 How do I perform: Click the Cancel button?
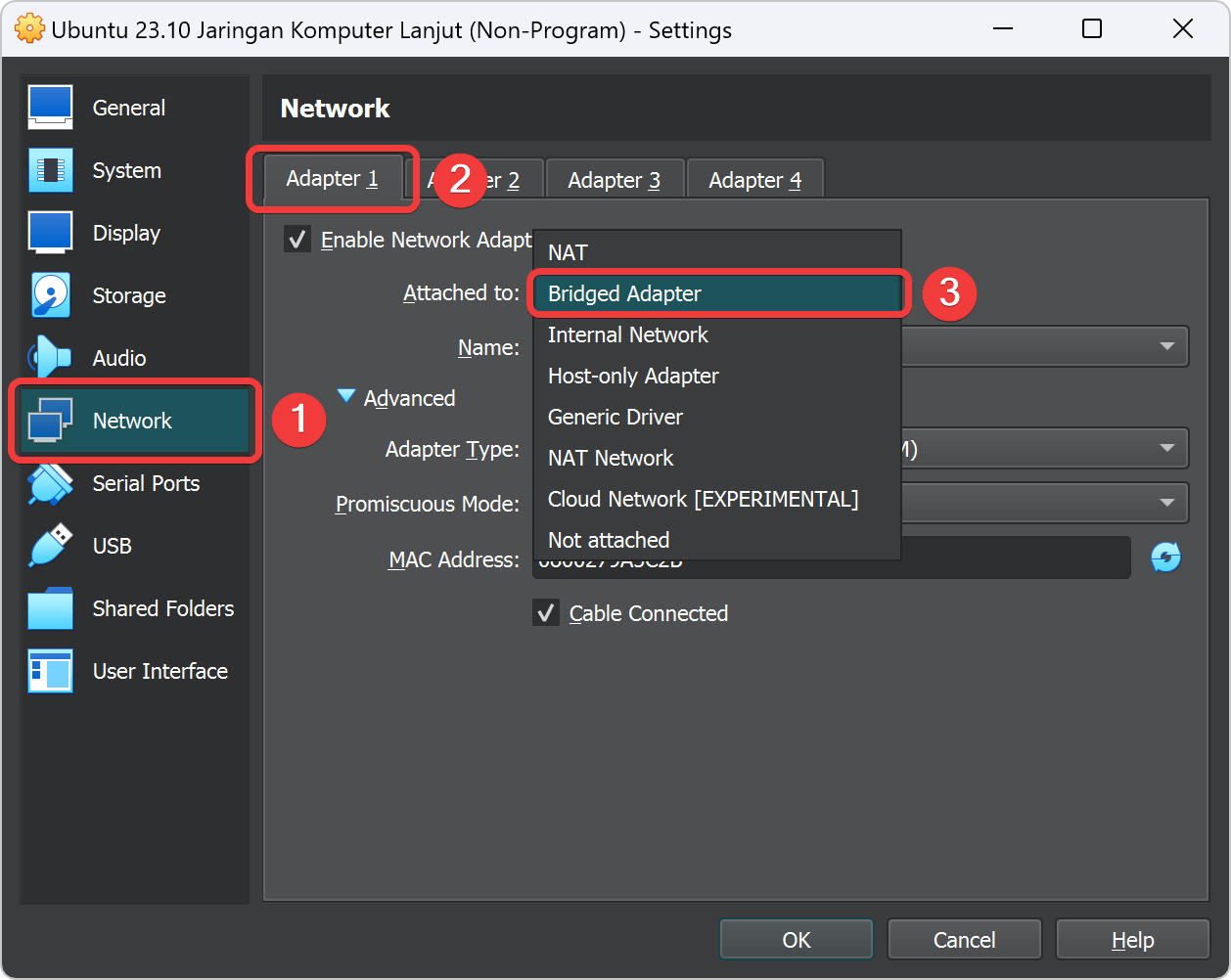click(x=964, y=940)
